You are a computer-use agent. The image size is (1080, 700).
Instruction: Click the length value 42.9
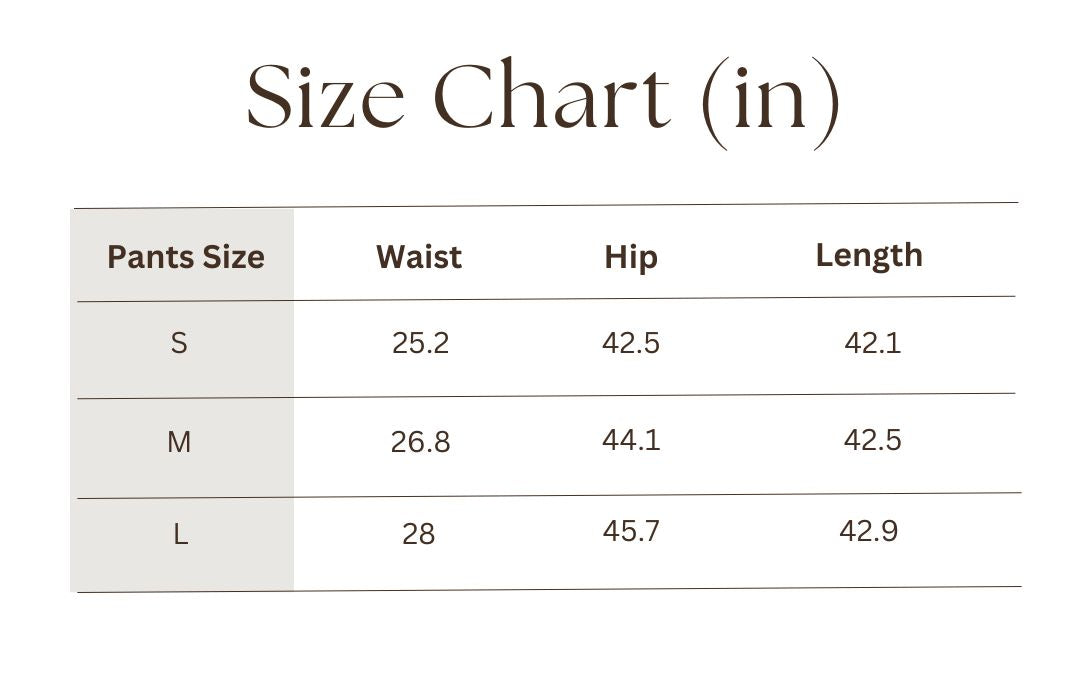(x=869, y=531)
